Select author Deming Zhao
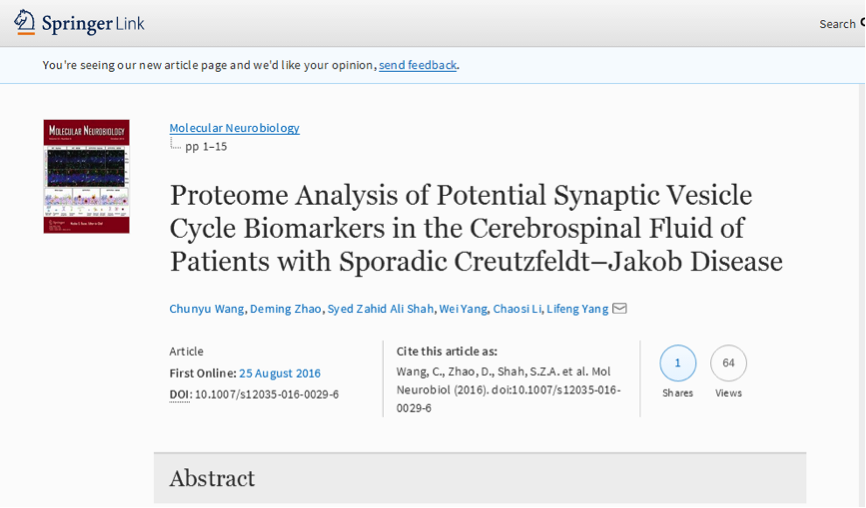This screenshot has height=508, width=866. point(286,308)
